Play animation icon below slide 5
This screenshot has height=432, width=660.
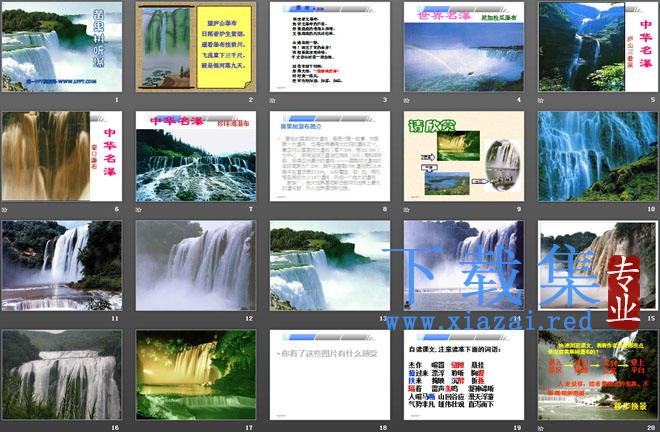[x=540, y=101]
